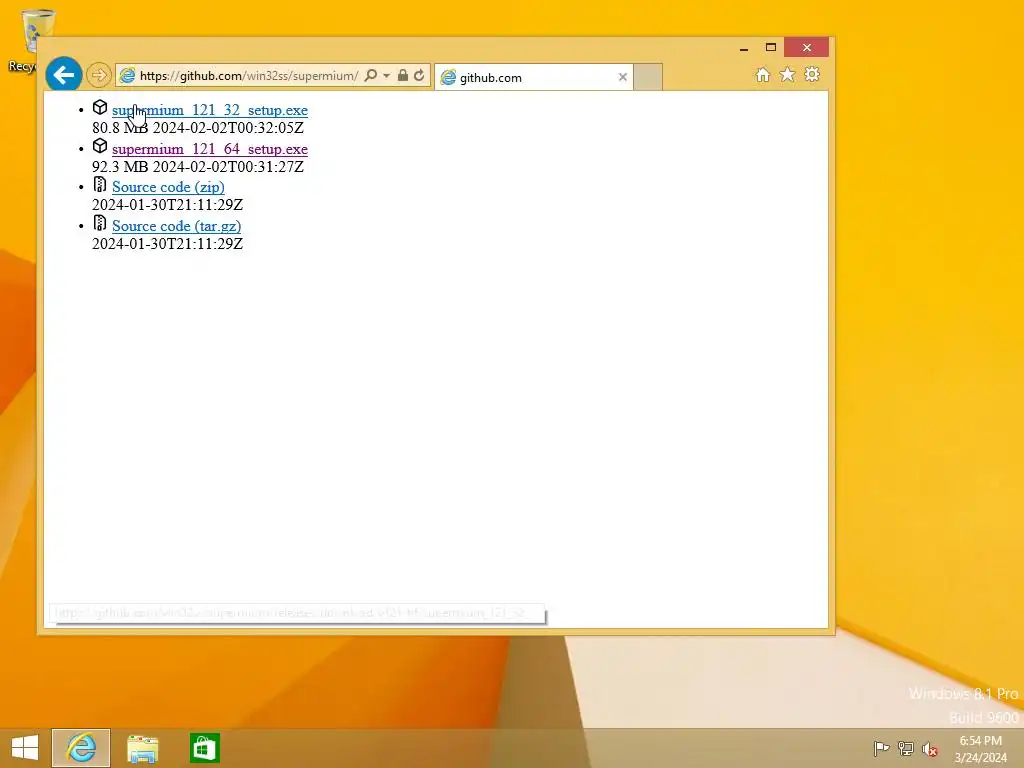Click the text 80.8 MB 2024-02-02T00:32:05Z
Viewport: 1024px width, 768px height.
[198, 128]
